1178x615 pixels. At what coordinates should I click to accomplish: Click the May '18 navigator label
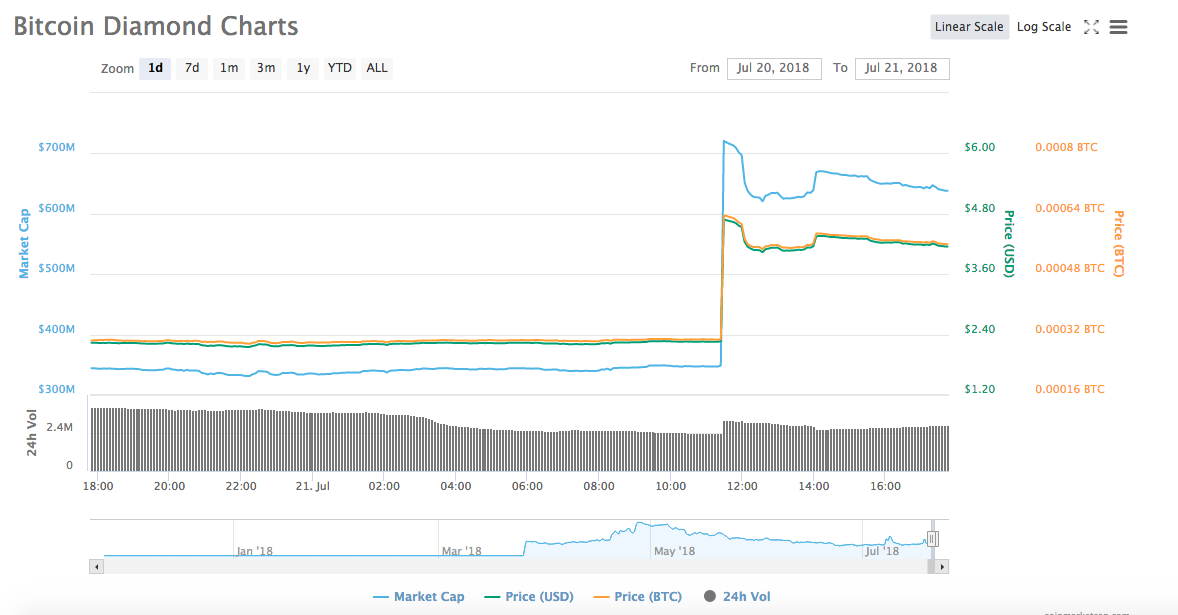click(x=675, y=551)
